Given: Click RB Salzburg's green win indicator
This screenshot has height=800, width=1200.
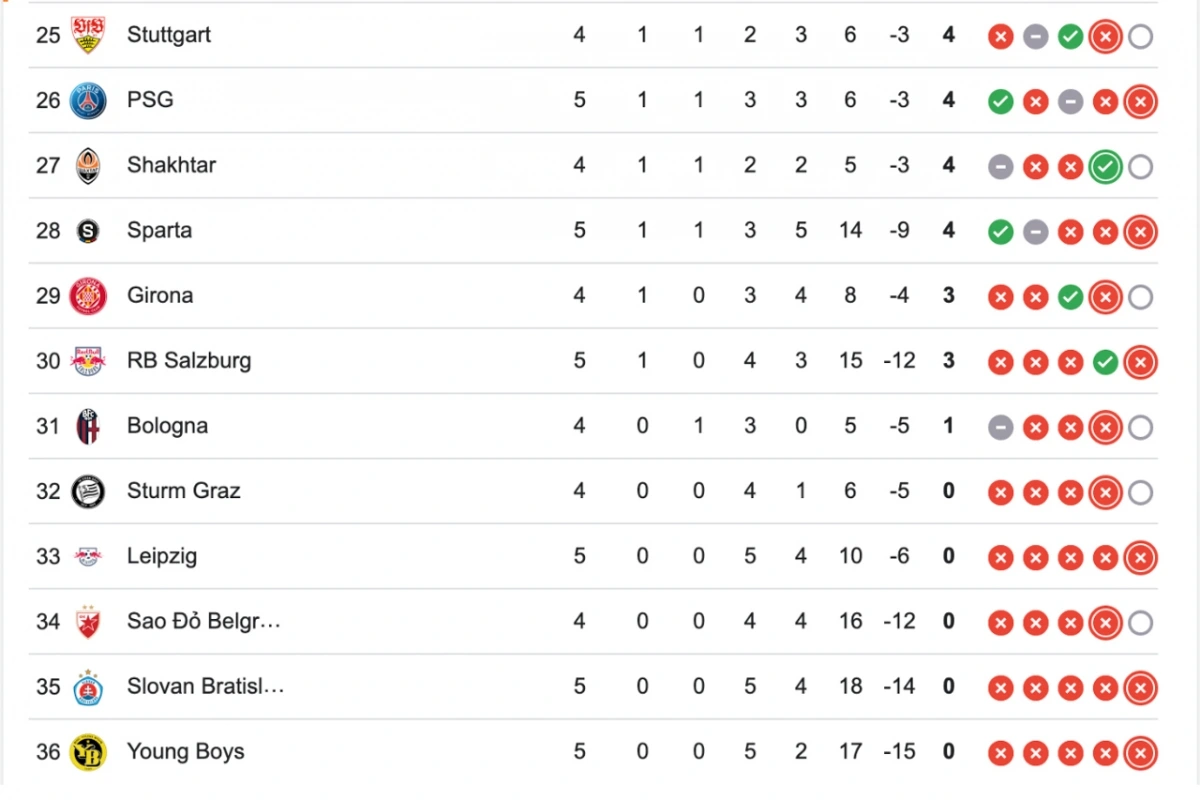Looking at the screenshot, I should click(x=1105, y=362).
